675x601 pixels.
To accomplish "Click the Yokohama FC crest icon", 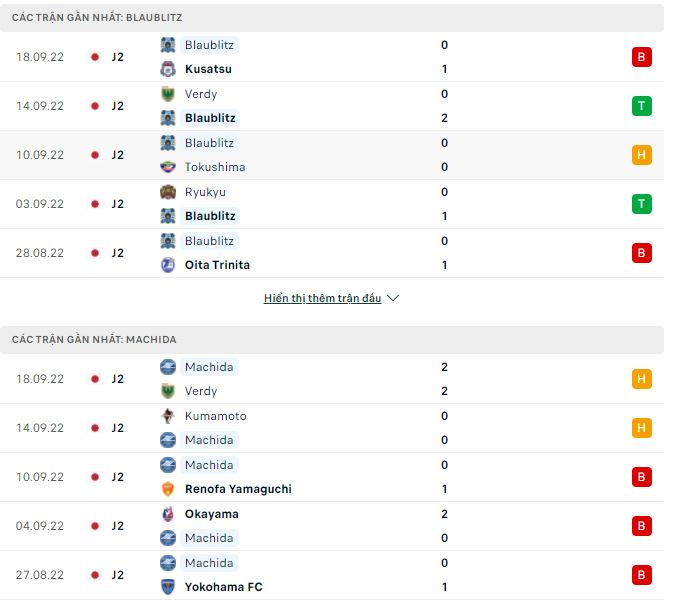I will (168, 587).
